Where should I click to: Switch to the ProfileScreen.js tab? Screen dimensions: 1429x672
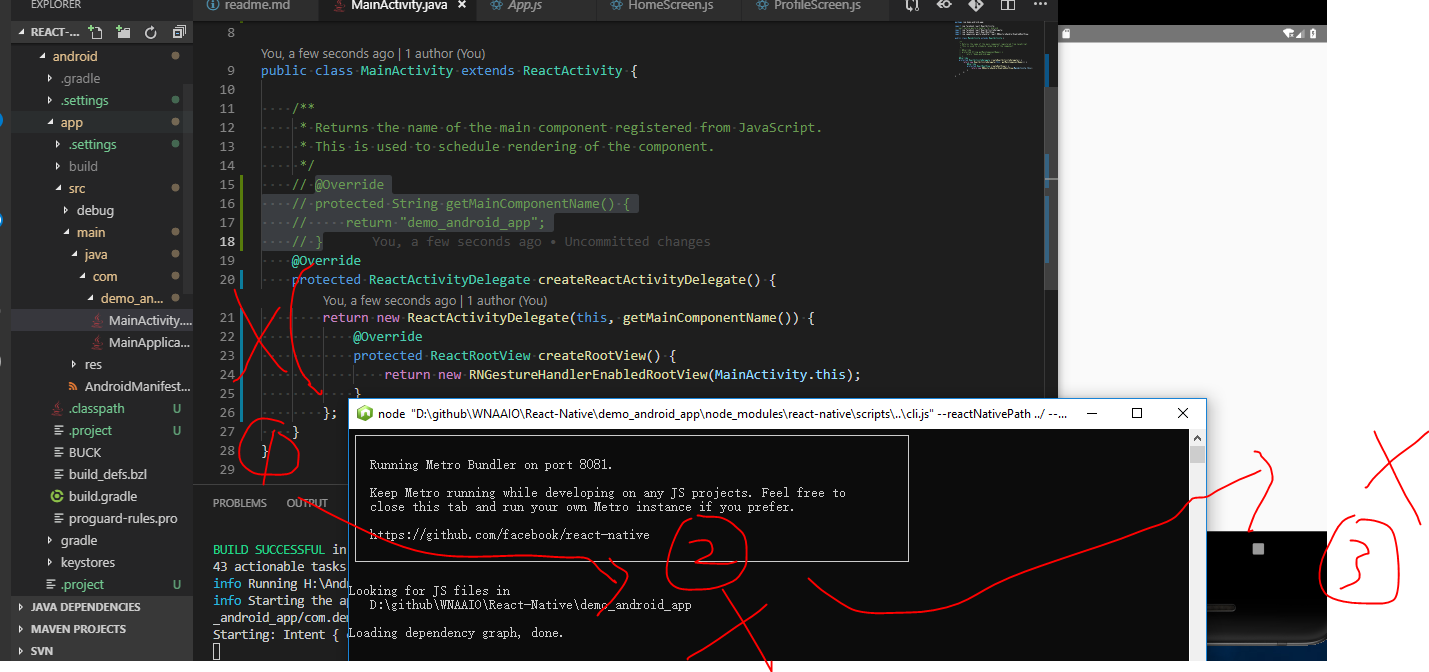(816, 6)
